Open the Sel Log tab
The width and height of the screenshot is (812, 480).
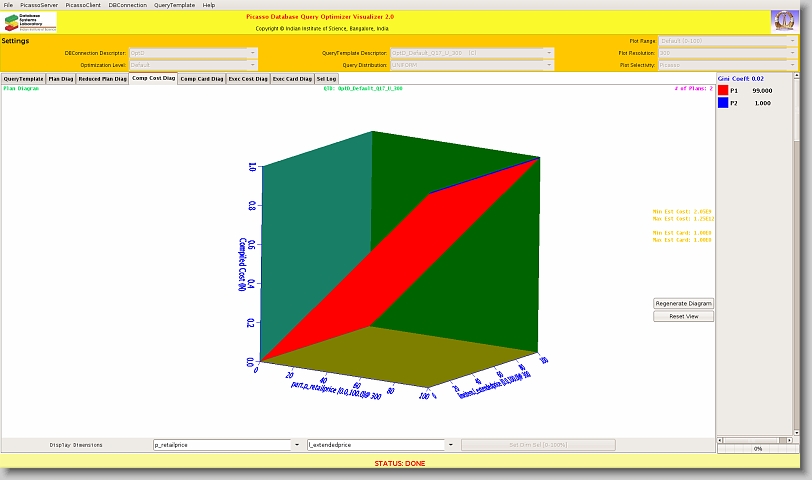coord(326,78)
